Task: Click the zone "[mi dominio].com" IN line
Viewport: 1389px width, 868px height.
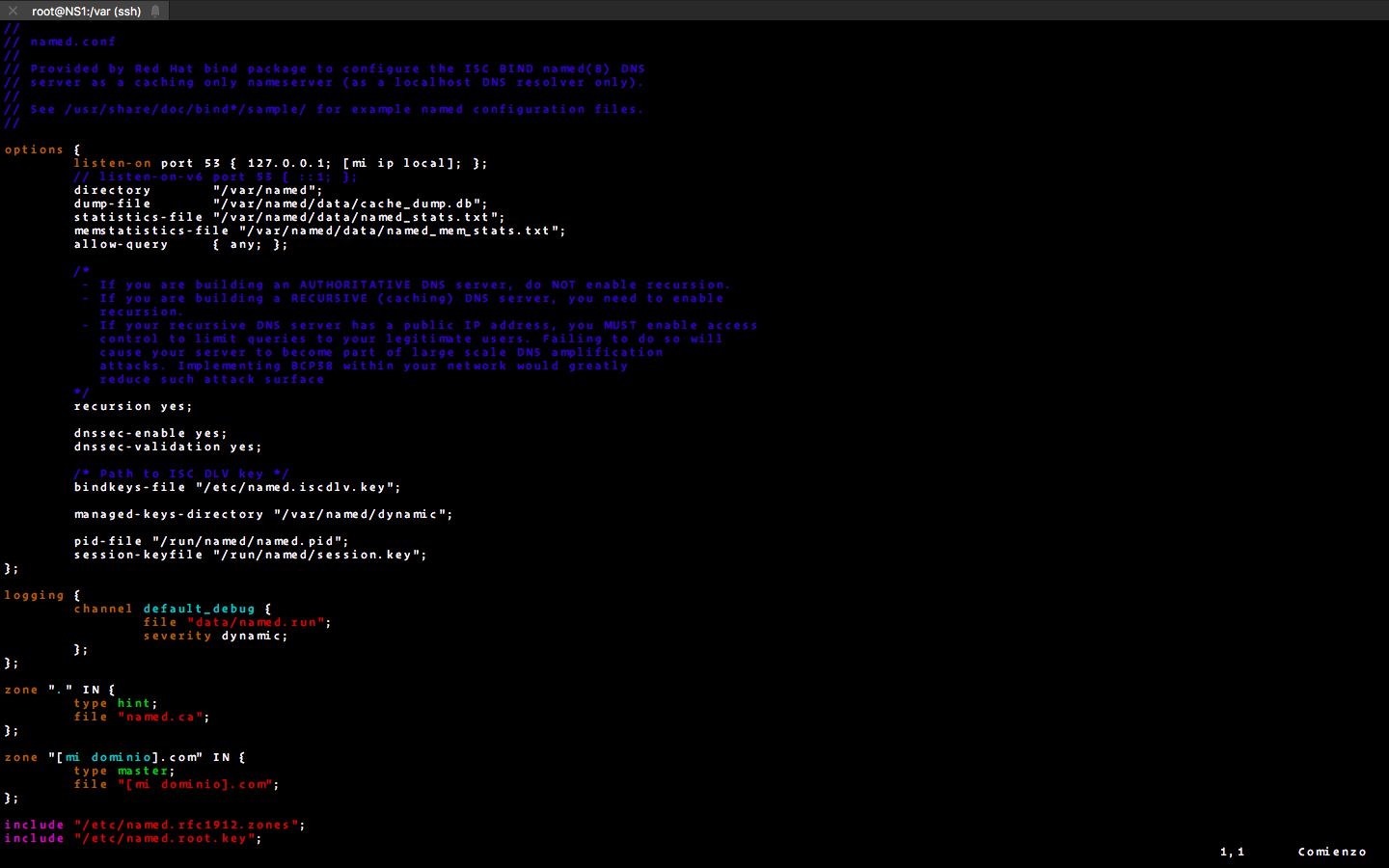Action: [x=124, y=757]
